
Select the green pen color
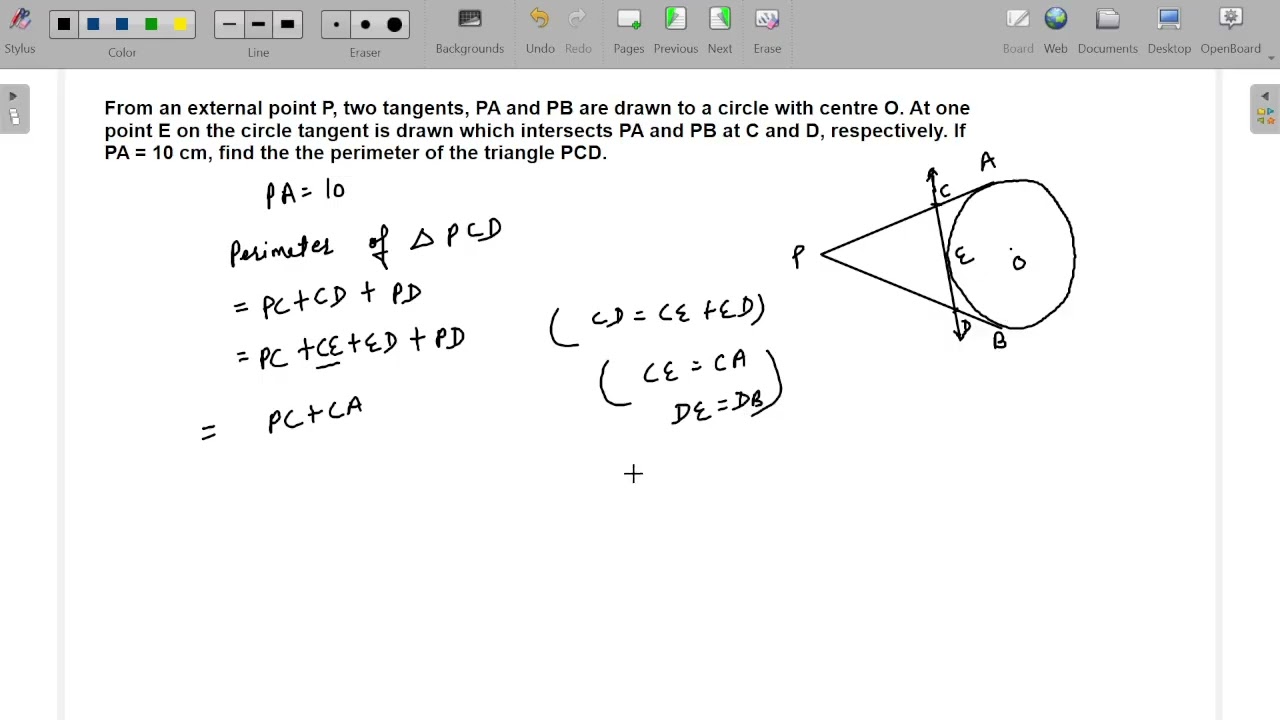(151, 24)
